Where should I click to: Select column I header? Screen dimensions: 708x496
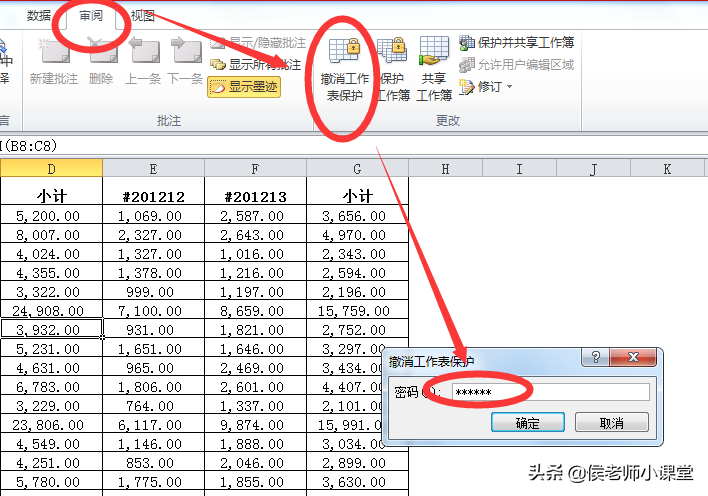(519, 168)
